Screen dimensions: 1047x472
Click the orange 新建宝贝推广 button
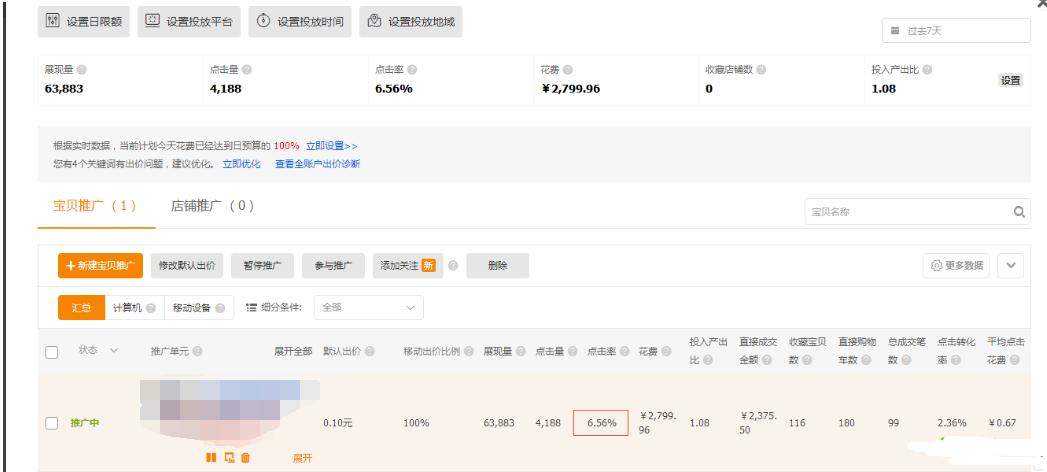click(x=101, y=265)
